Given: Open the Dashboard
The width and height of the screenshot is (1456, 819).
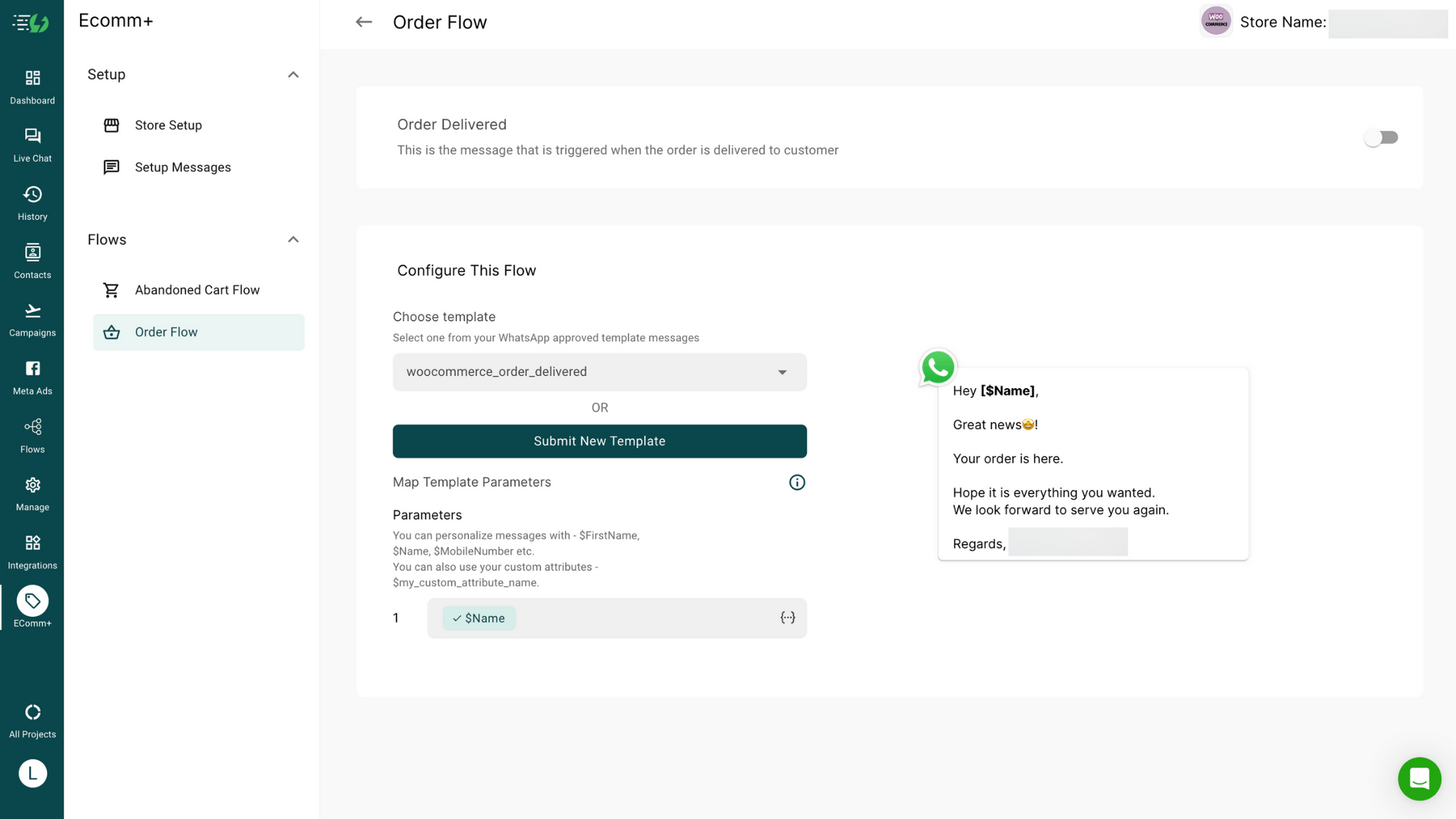Looking at the screenshot, I should (32, 85).
